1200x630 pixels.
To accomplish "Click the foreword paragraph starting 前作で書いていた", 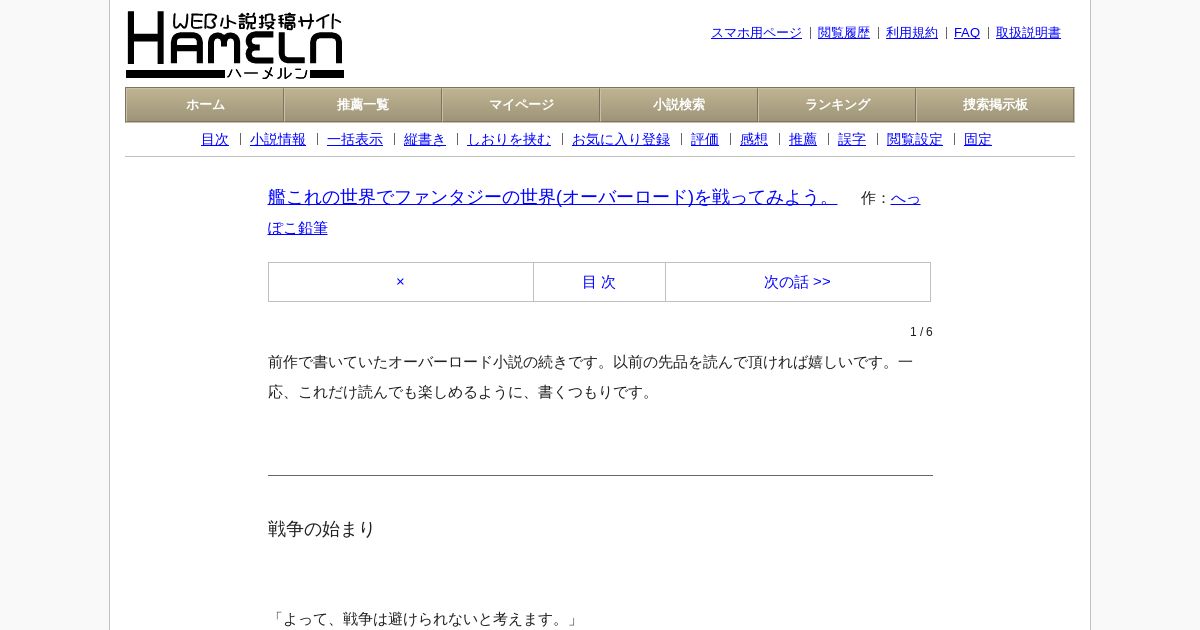I will click(590, 377).
